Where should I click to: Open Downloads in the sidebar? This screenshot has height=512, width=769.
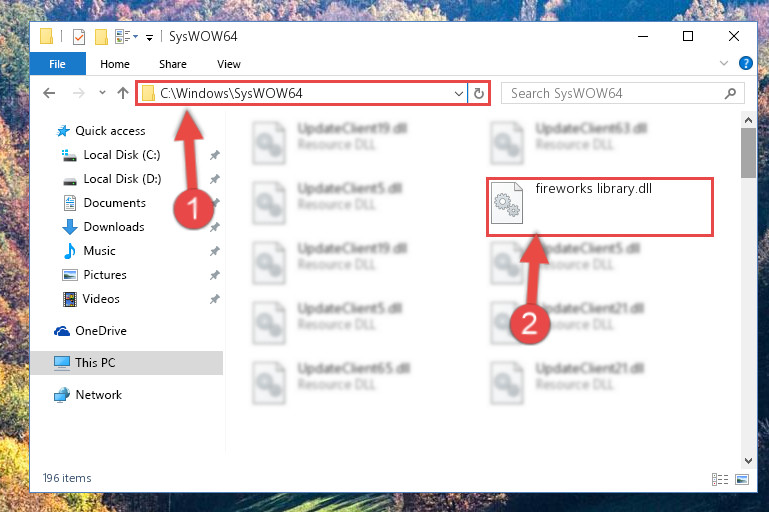click(x=114, y=227)
